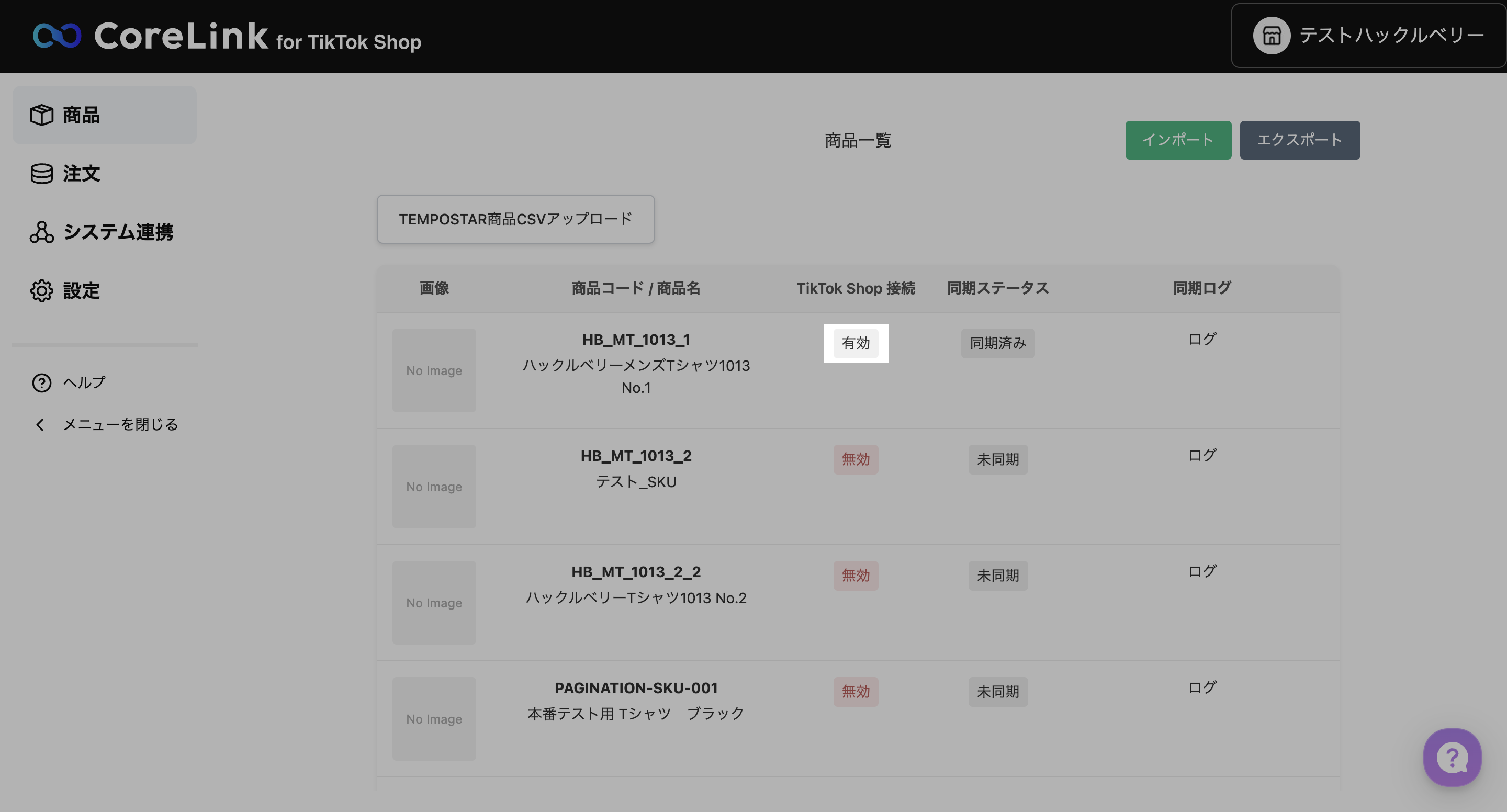Click the No Image thumbnail for HB_MT_1013_1

click(434, 370)
